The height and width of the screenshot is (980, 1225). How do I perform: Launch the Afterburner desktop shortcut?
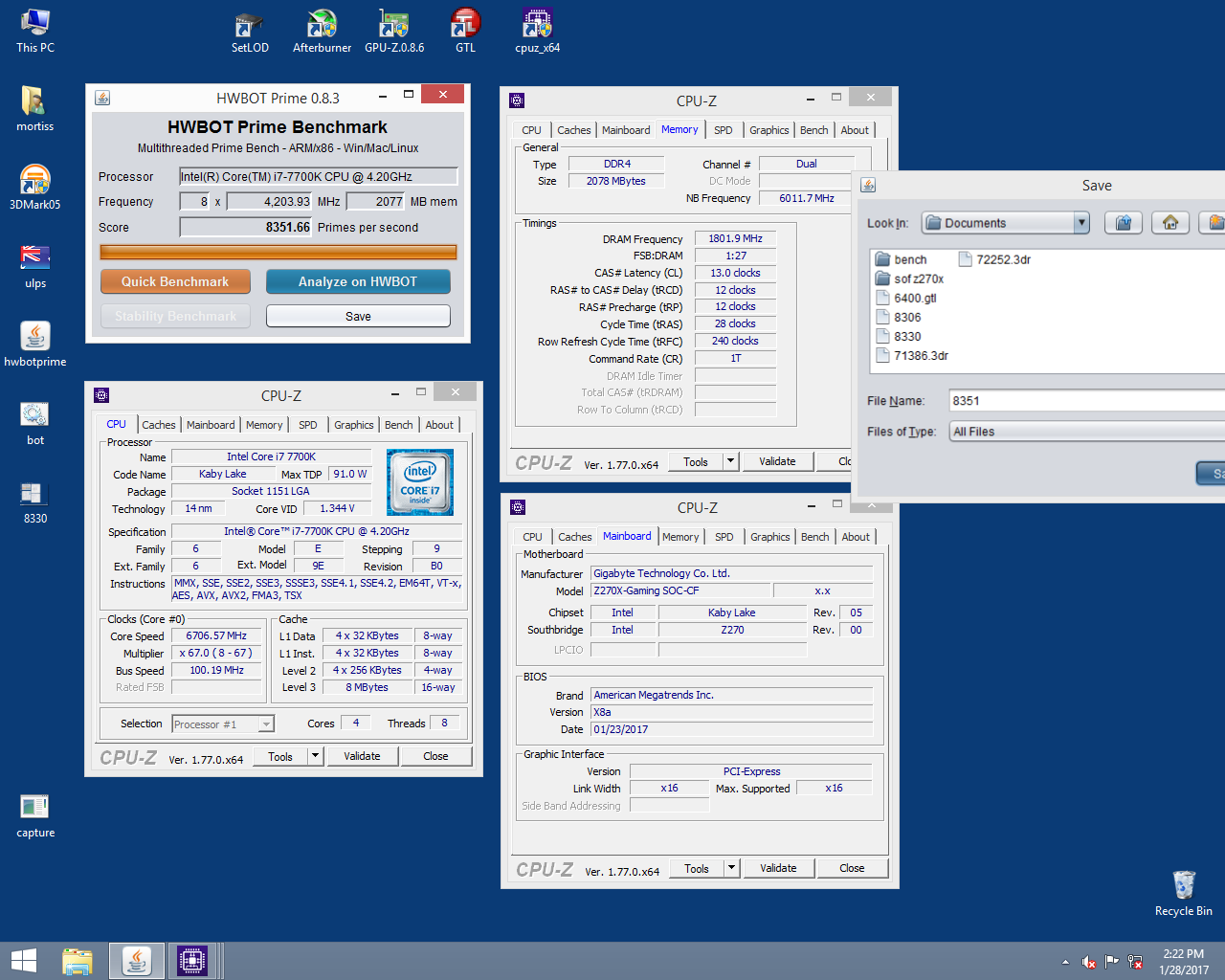pyautogui.click(x=322, y=30)
